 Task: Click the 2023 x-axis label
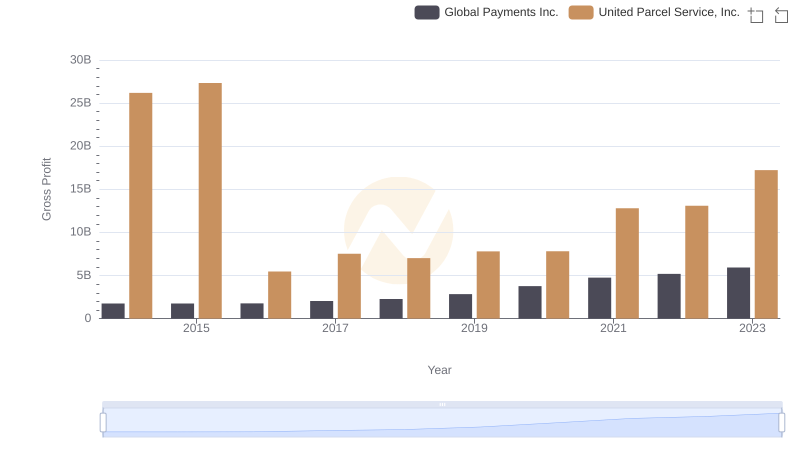pyautogui.click(x=752, y=328)
